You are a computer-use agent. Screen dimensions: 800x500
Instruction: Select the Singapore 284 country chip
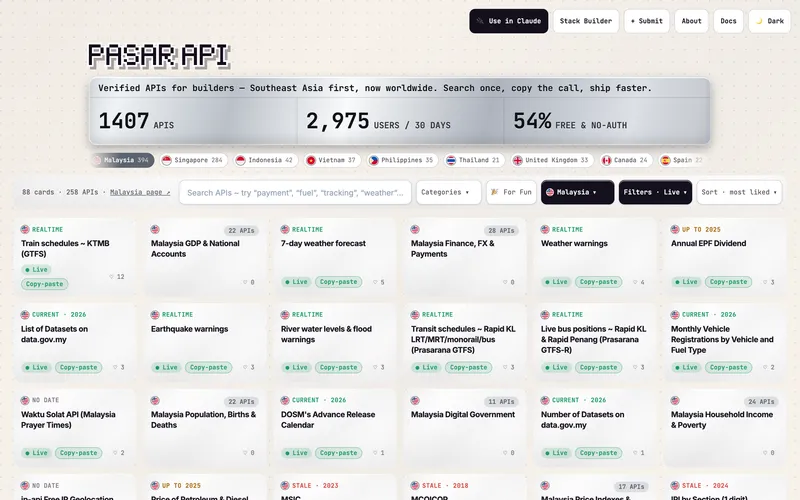coord(194,160)
